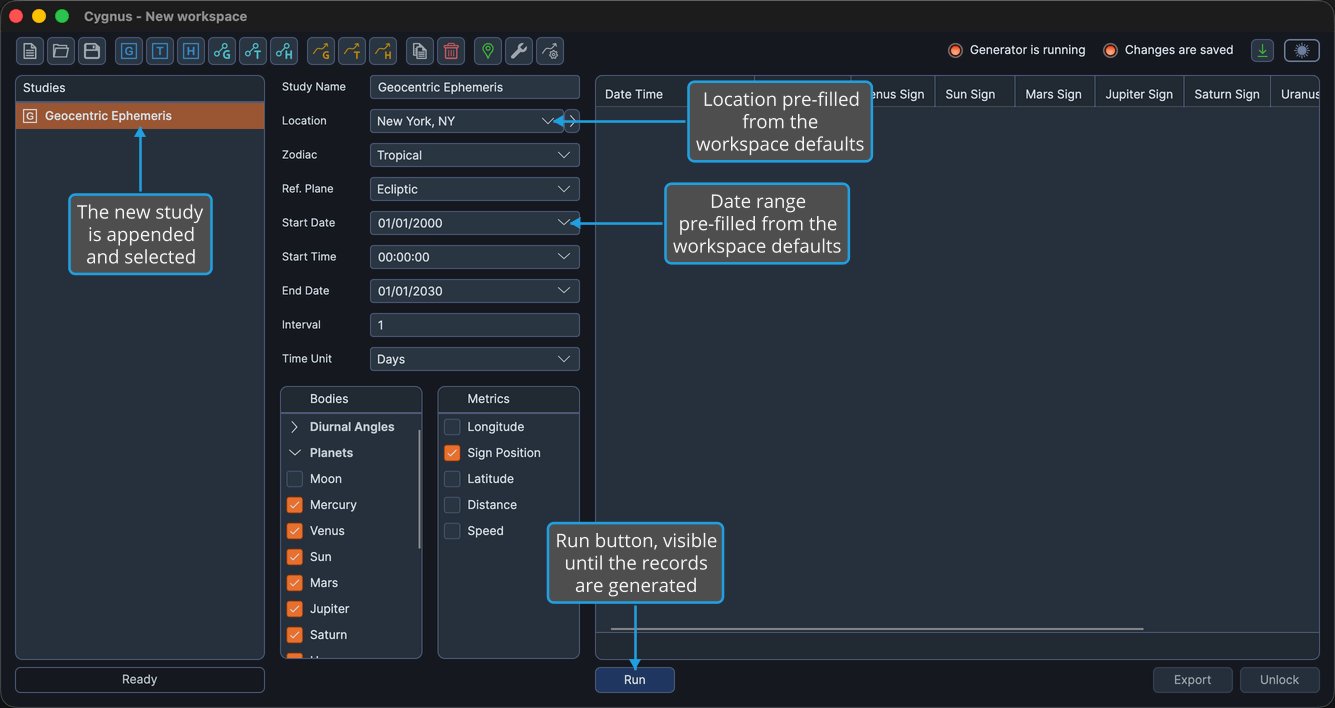1335x708 pixels.
Task: Enable the Latitude metric
Action: (452, 479)
